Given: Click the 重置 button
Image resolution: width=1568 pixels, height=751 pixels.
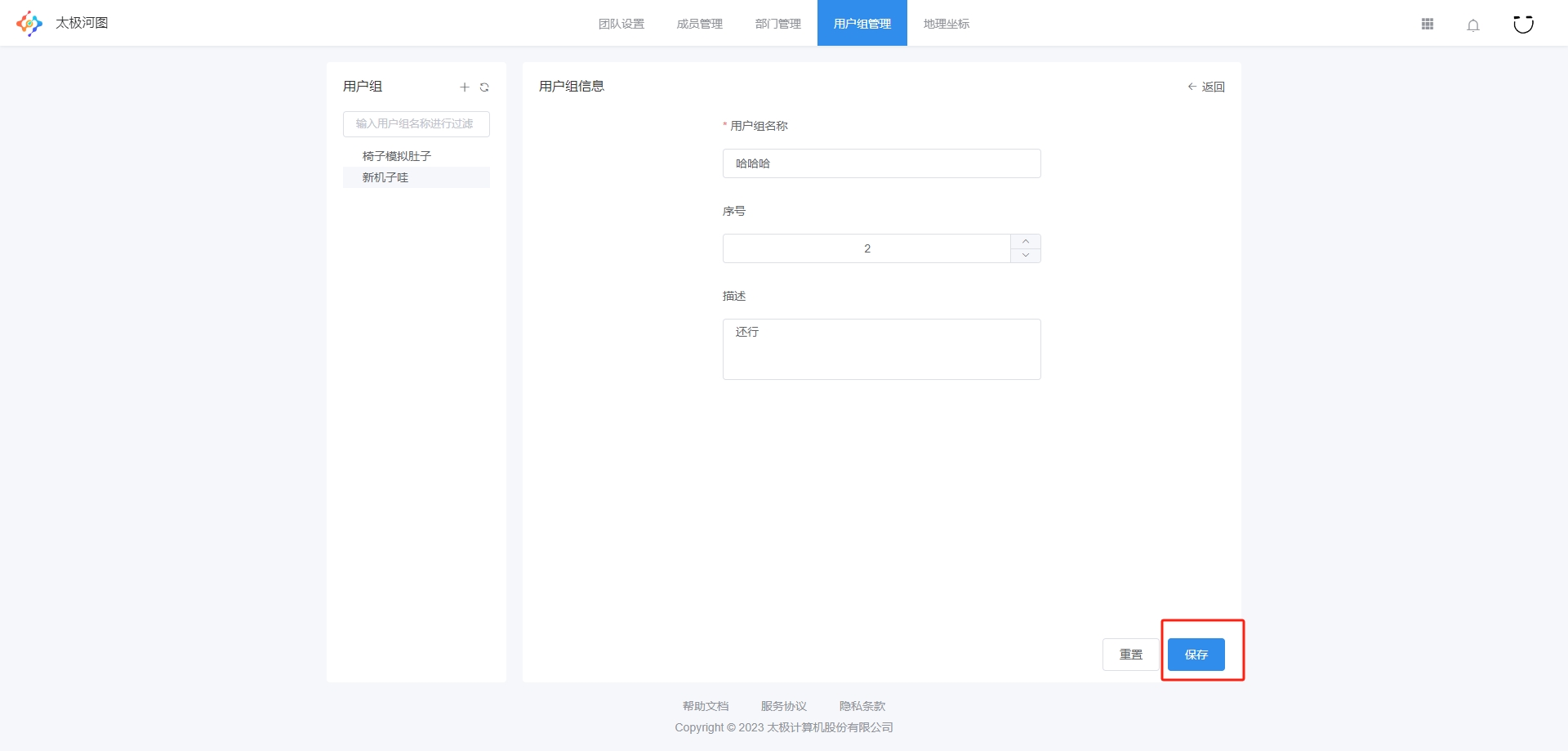Looking at the screenshot, I should click(x=1131, y=655).
